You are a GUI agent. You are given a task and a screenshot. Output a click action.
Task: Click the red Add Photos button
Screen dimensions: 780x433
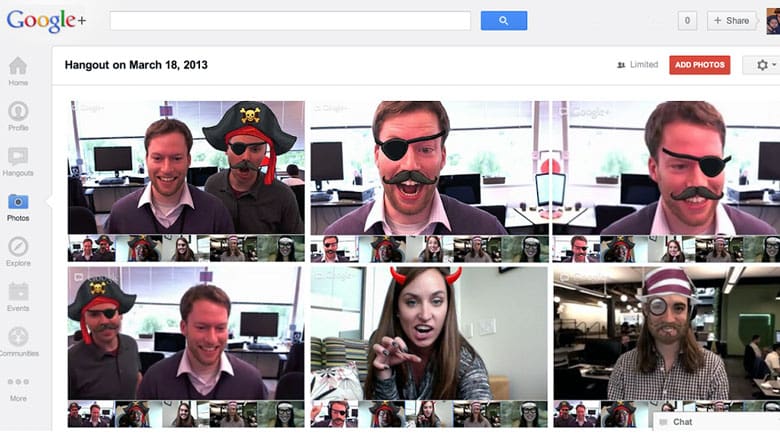click(x=700, y=65)
